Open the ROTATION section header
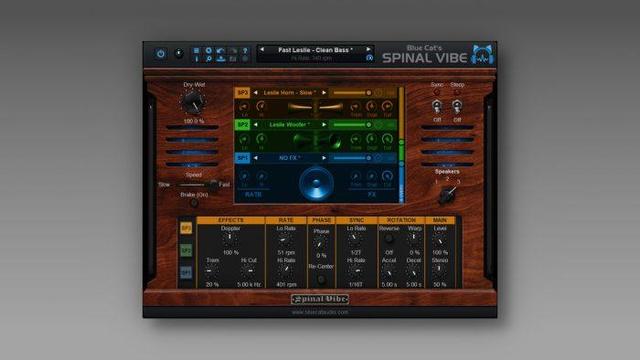 pyautogui.click(x=401, y=220)
